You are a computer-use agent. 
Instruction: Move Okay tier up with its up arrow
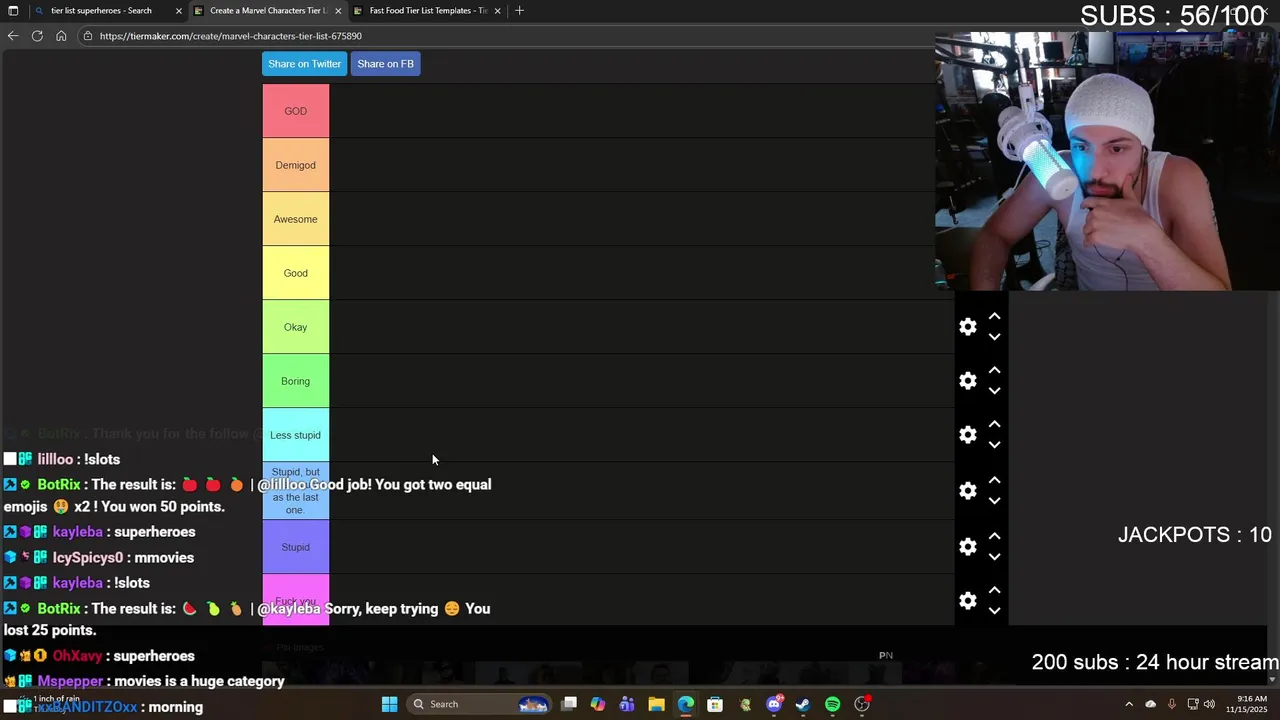coord(994,316)
